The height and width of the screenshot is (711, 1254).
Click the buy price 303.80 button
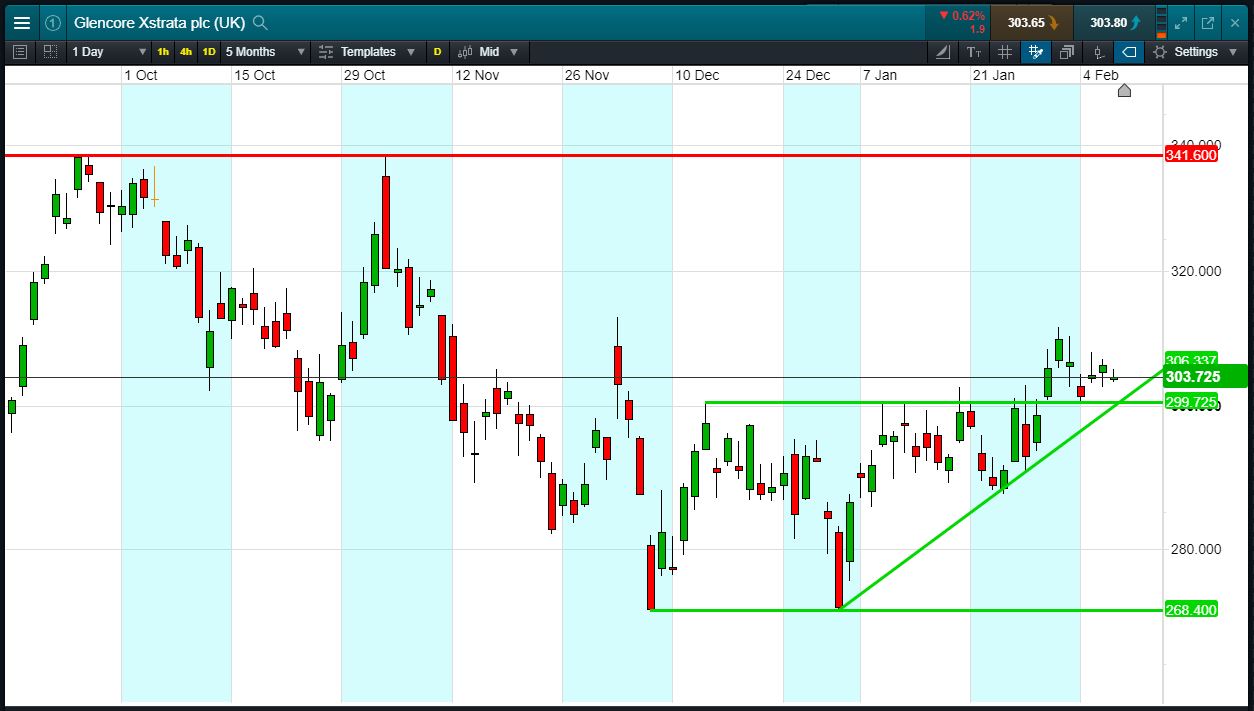coord(1114,22)
